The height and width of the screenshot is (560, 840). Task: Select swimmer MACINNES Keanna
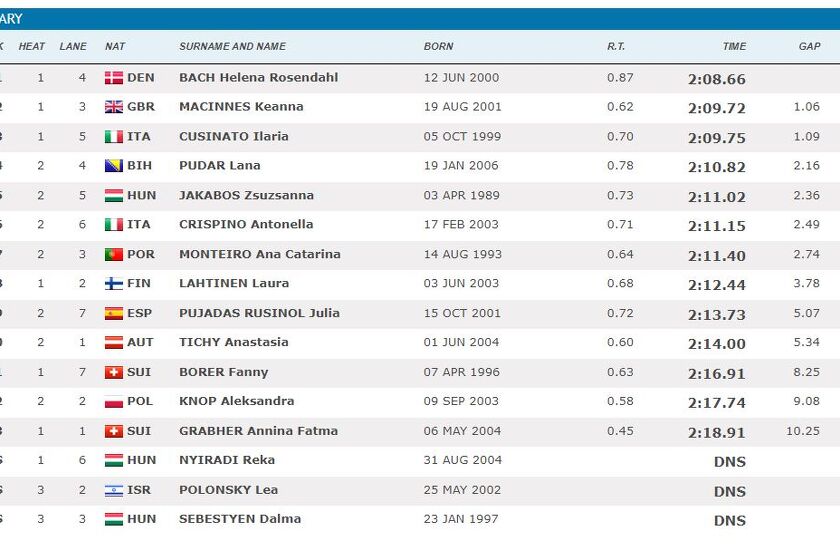(x=241, y=107)
